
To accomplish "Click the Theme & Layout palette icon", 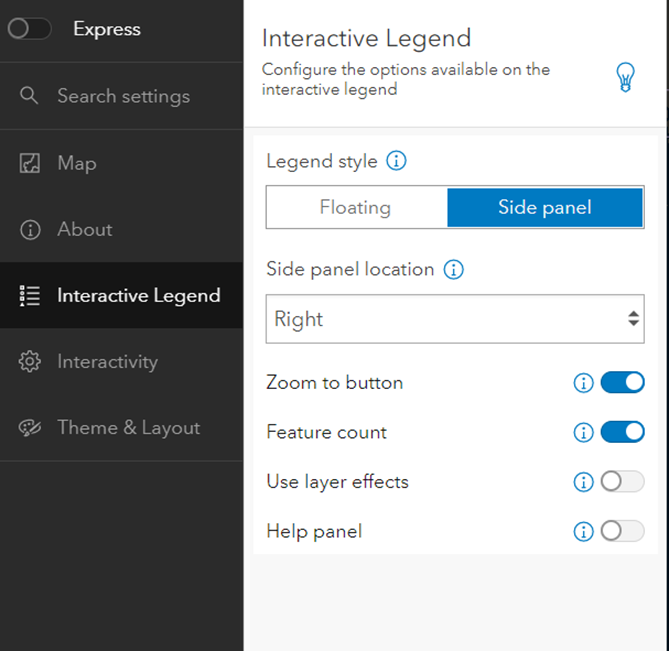I will tap(30, 428).
